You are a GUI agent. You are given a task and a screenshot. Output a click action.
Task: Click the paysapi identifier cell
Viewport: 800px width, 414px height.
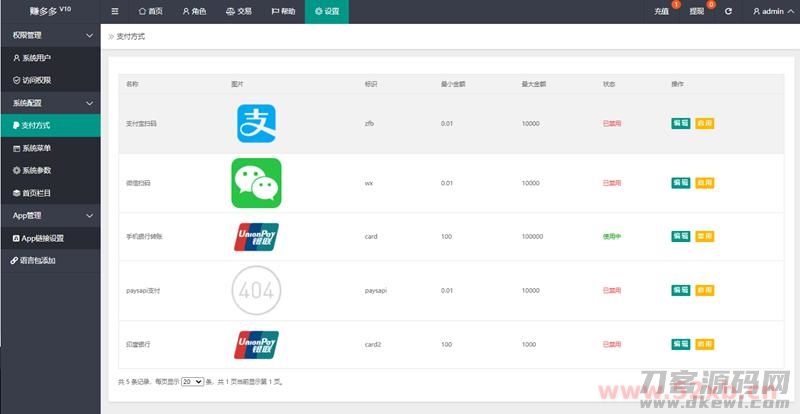[x=376, y=290]
